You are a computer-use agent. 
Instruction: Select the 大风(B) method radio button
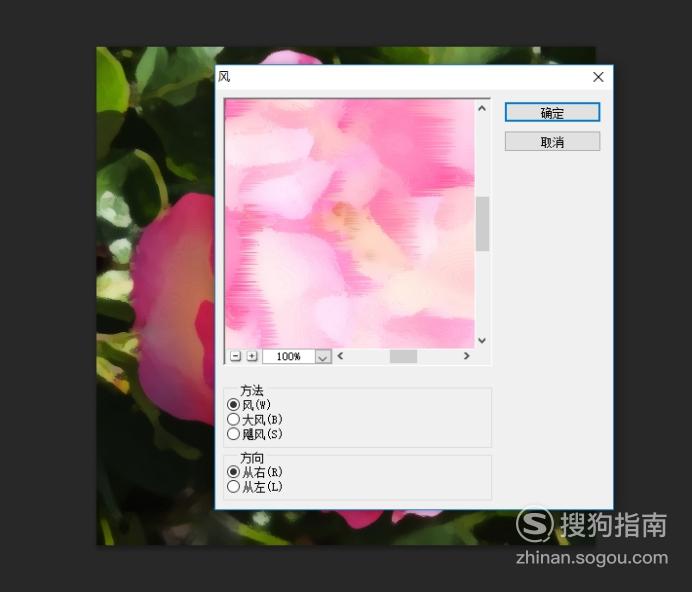(x=233, y=419)
